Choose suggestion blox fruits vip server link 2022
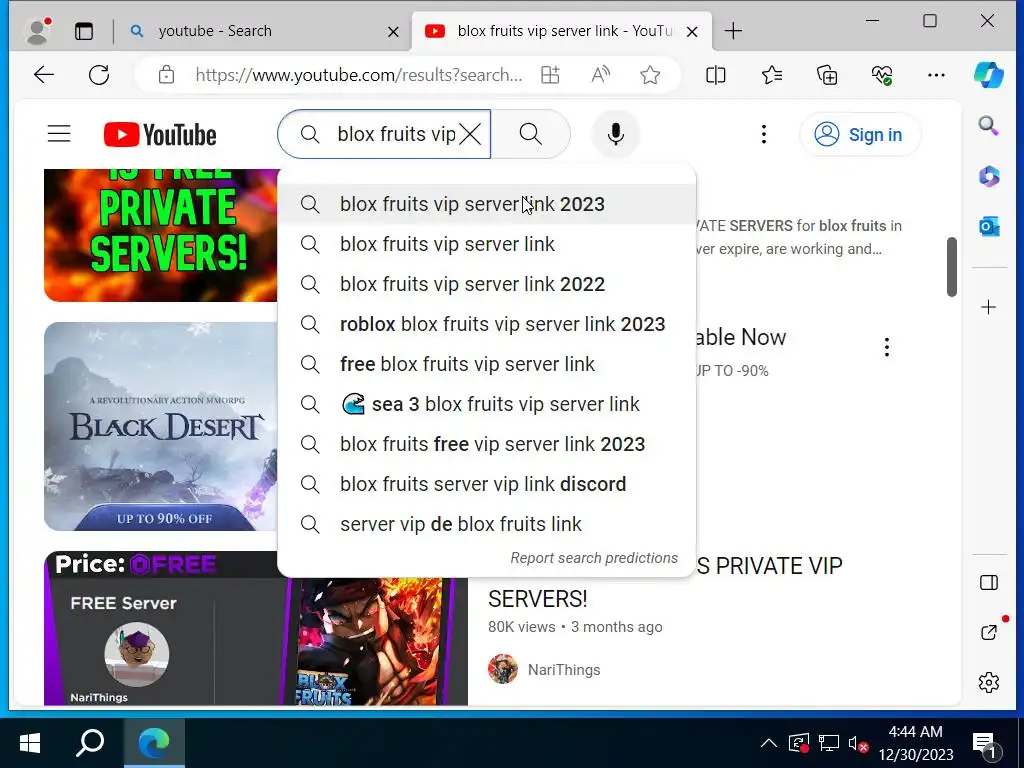 (487, 284)
